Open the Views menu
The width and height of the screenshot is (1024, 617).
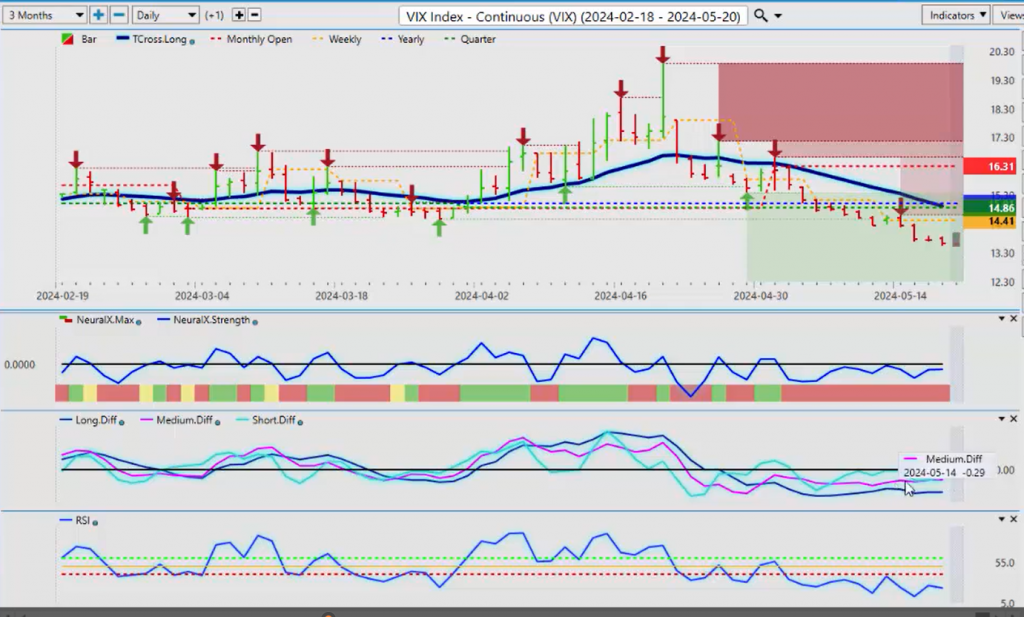1010,15
